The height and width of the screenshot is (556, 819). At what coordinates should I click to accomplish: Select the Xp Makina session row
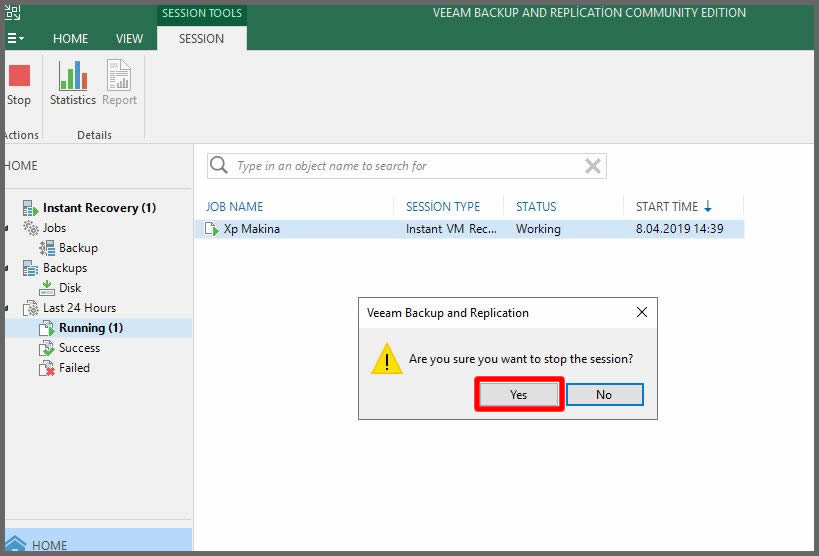pyautogui.click(x=469, y=229)
